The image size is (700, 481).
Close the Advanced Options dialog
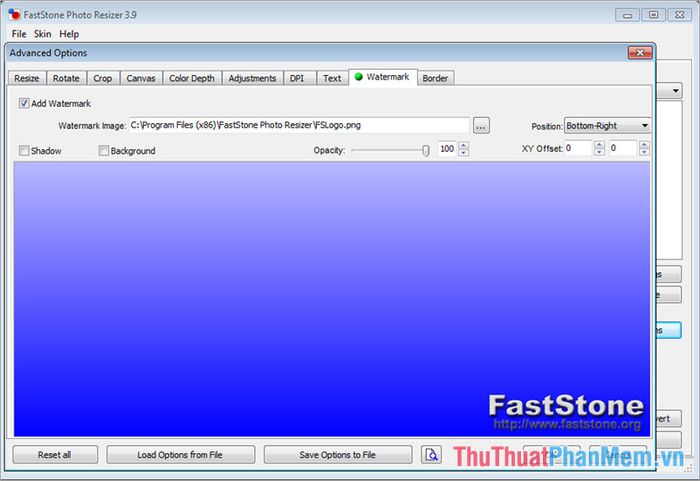(x=640, y=53)
